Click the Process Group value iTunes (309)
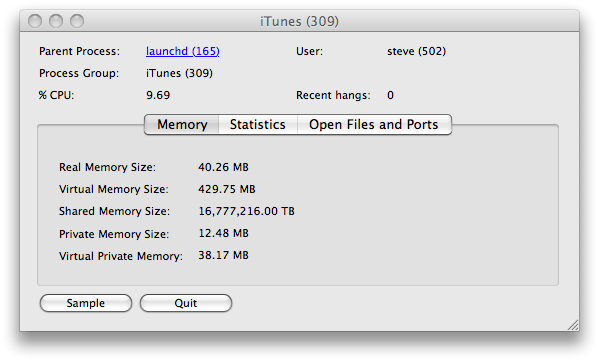This screenshot has width=599, height=361. (x=179, y=73)
